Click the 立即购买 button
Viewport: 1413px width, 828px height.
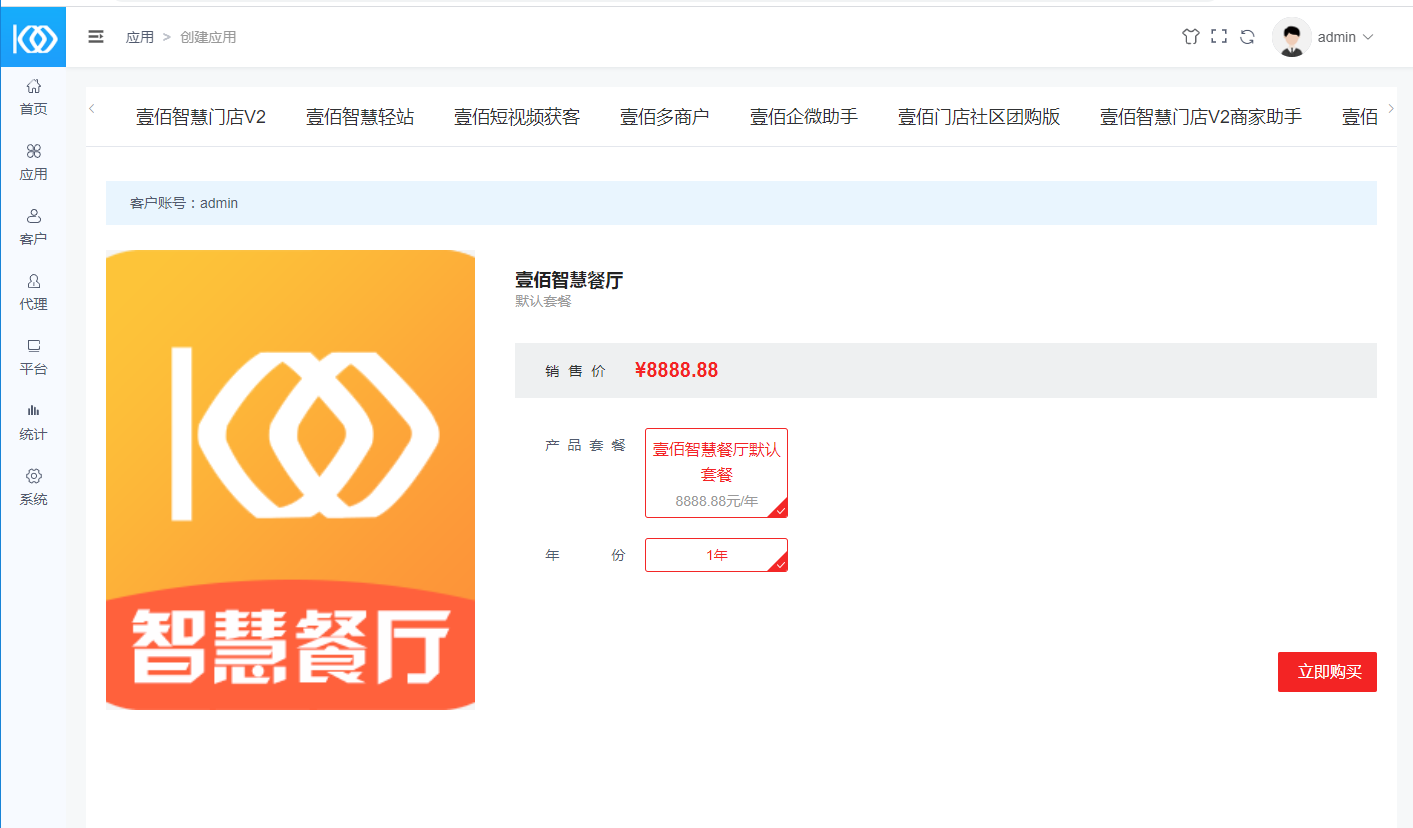1327,672
